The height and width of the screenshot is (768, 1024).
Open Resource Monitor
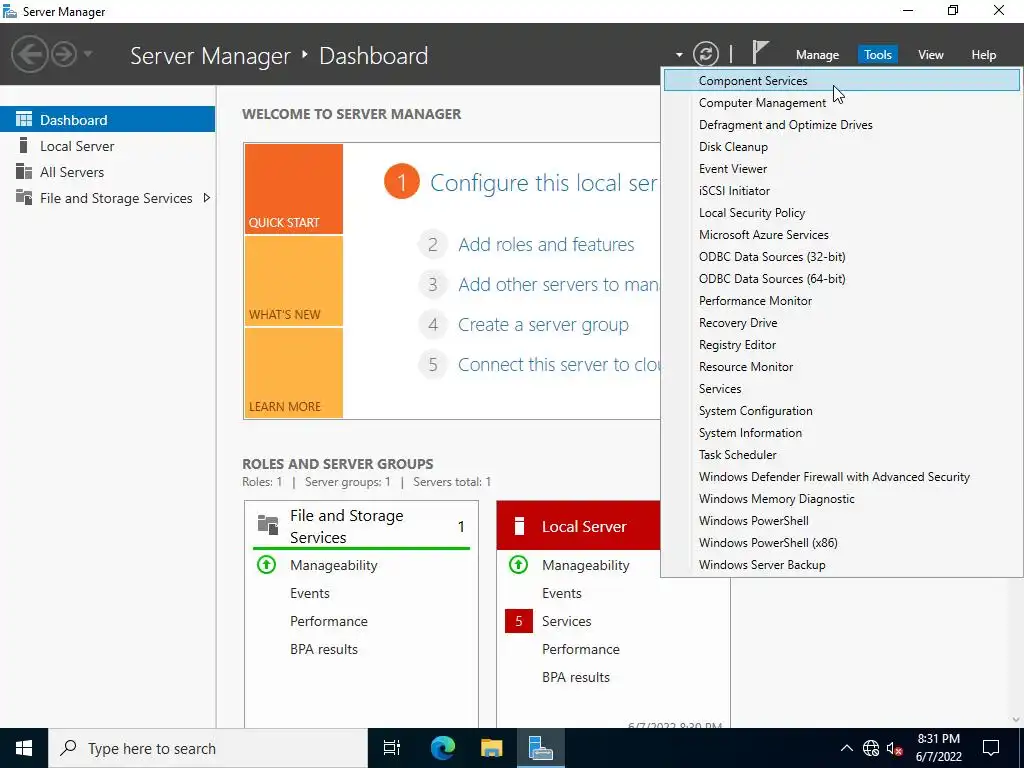[841, 367]
